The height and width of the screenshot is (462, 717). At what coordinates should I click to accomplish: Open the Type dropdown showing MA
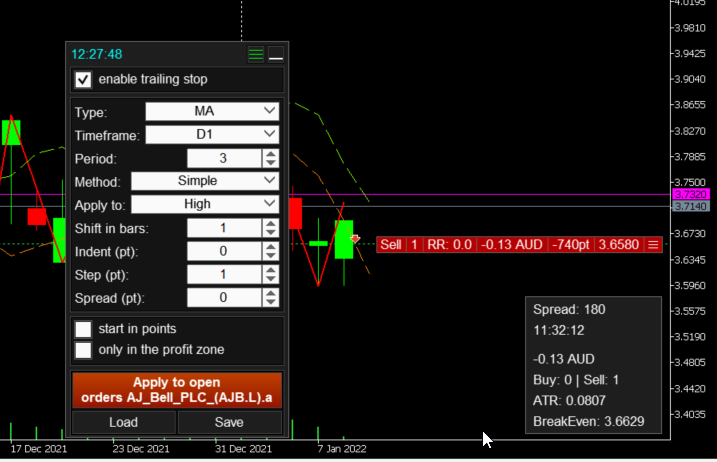point(212,111)
